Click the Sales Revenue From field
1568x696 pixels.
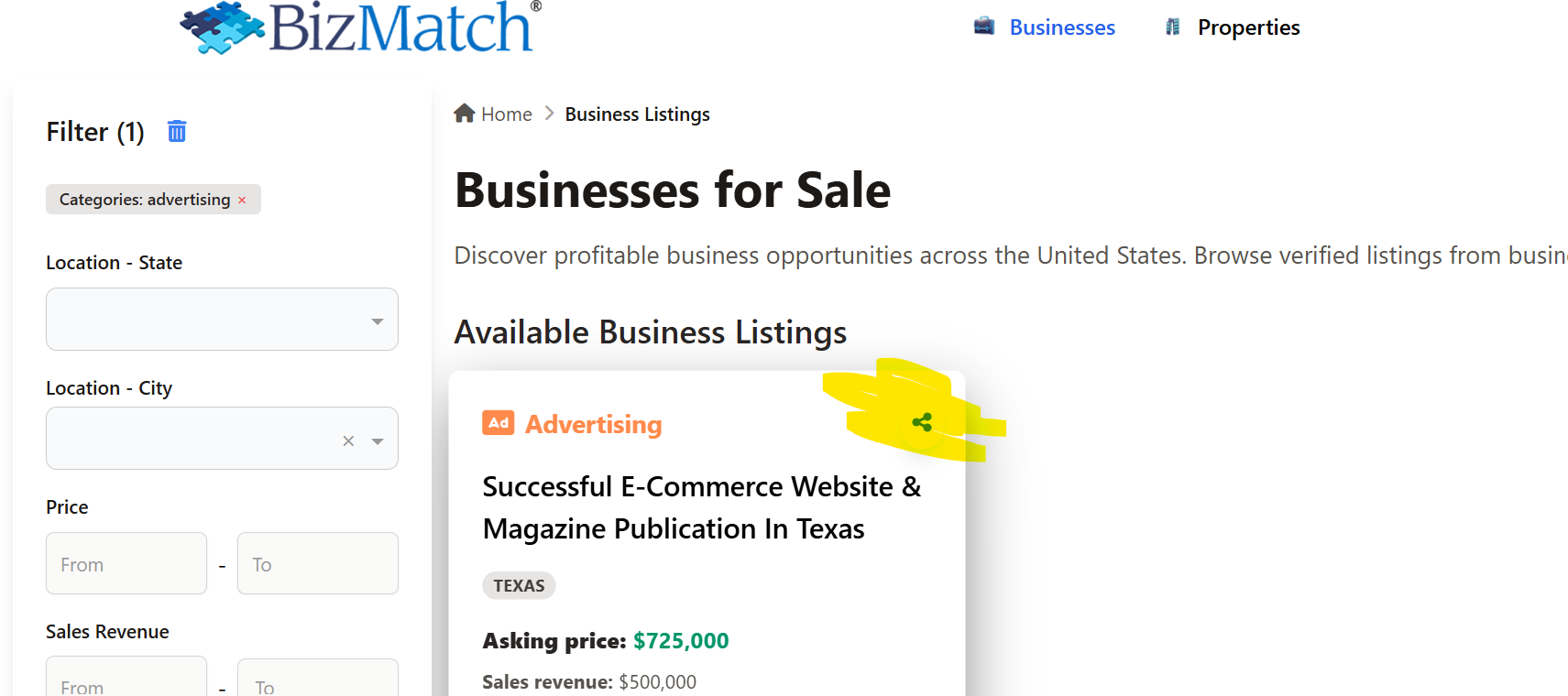pos(126,680)
